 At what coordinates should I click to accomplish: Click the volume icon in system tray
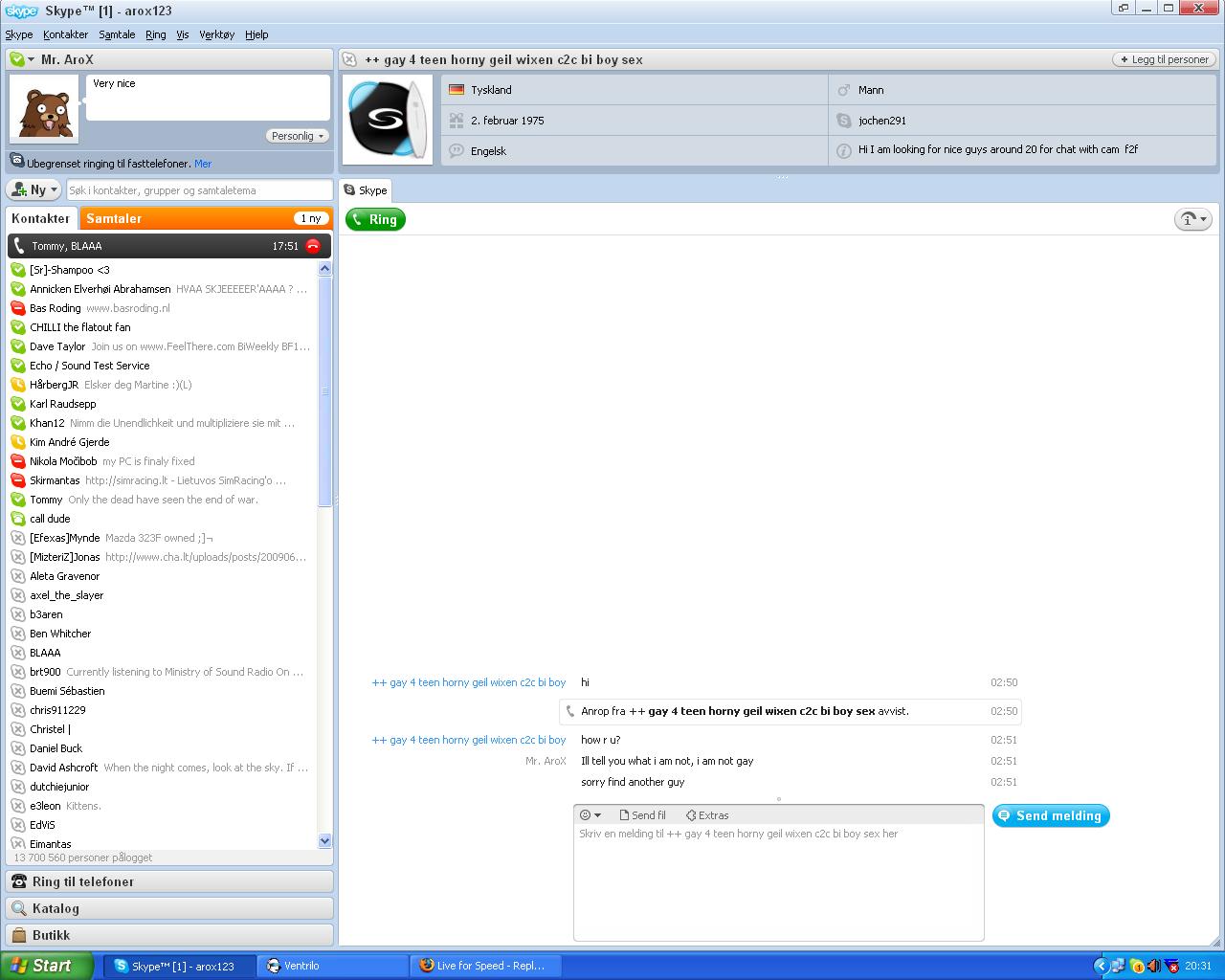coord(1153,966)
